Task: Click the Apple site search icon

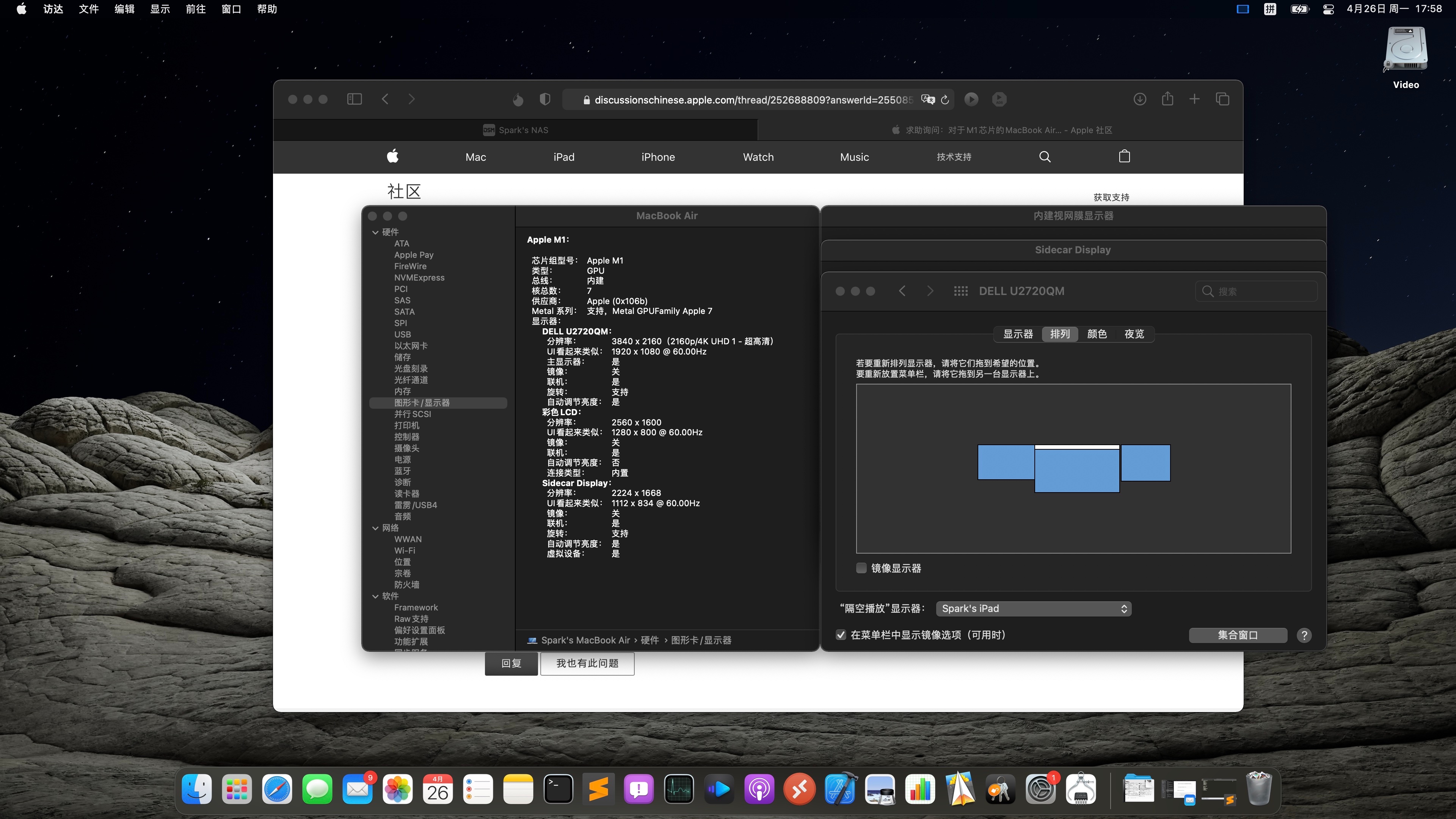Action: (1045, 157)
